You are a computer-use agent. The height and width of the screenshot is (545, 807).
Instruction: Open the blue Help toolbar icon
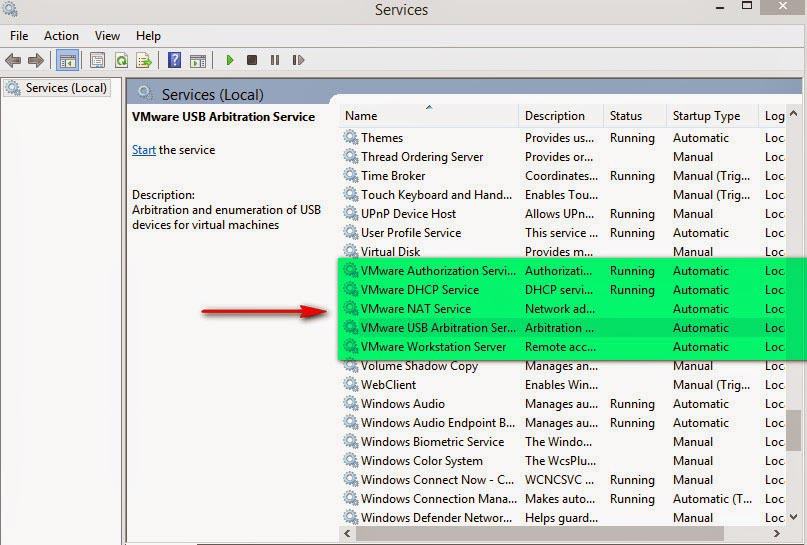tap(174, 60)
